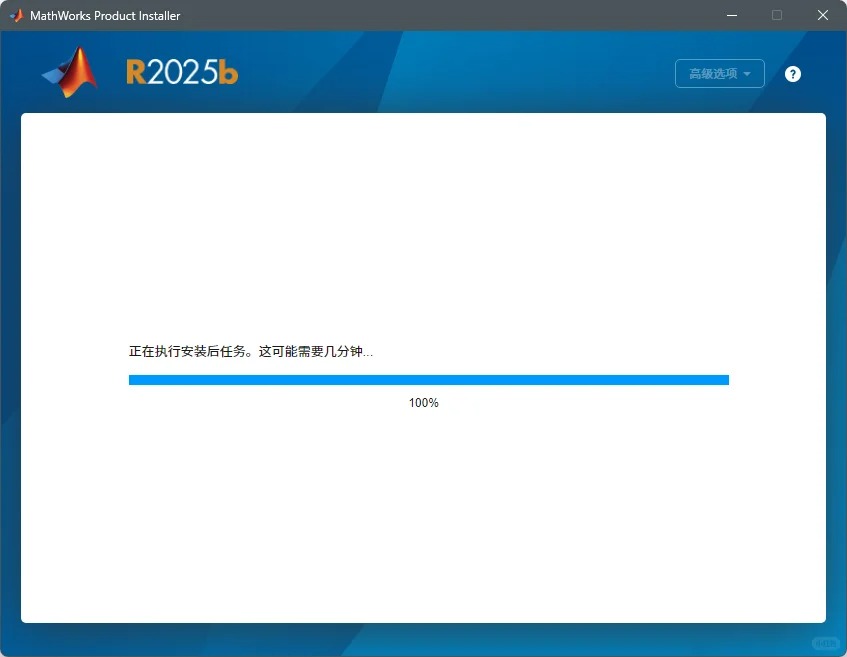Close the MathWorks Product Installer window
The height and width of the screenshot is (657, 847).
[822, 15]
